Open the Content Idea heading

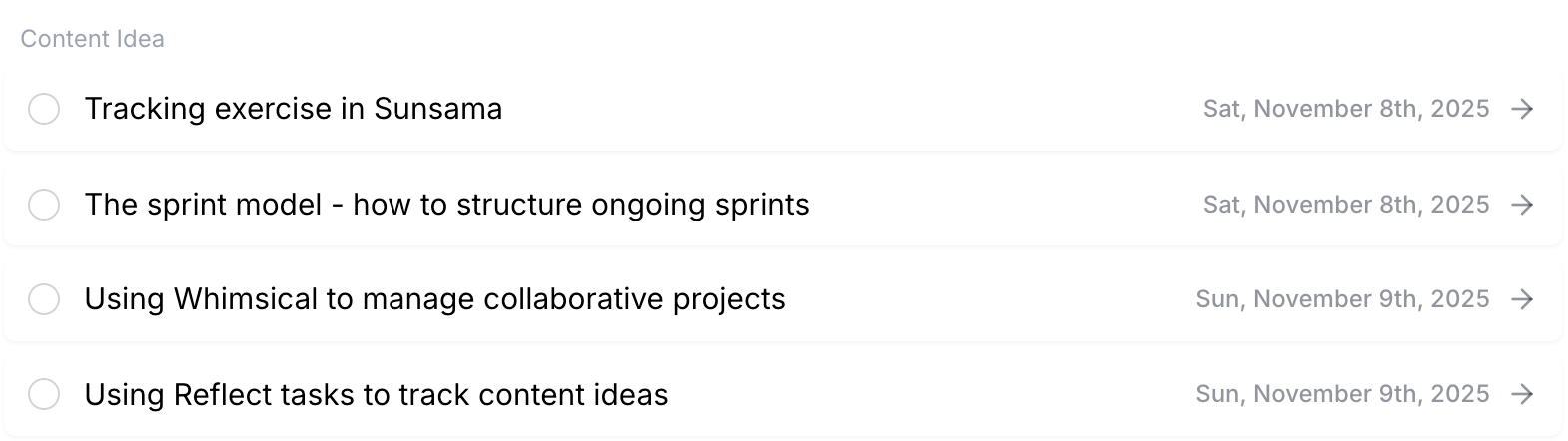click(92, 39)
